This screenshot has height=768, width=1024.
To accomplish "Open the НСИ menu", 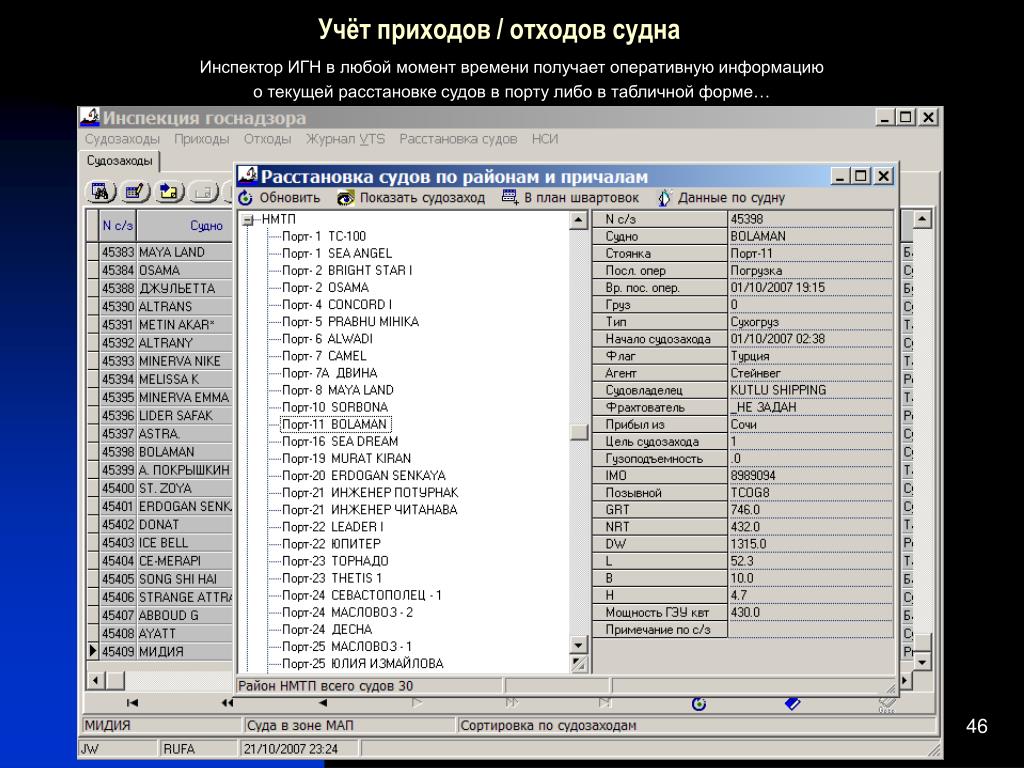I will pyautogui.click(x=545, y=139).
